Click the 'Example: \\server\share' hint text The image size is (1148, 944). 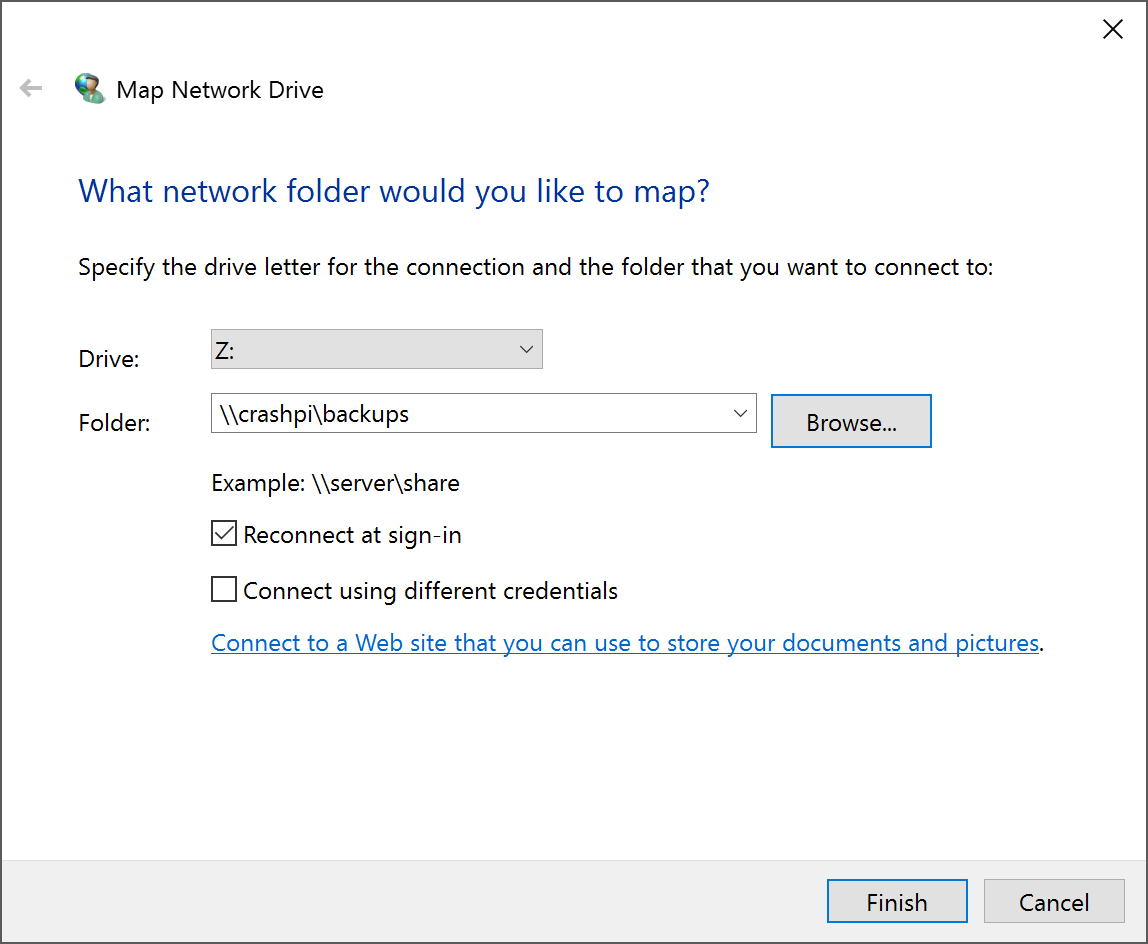335,484
